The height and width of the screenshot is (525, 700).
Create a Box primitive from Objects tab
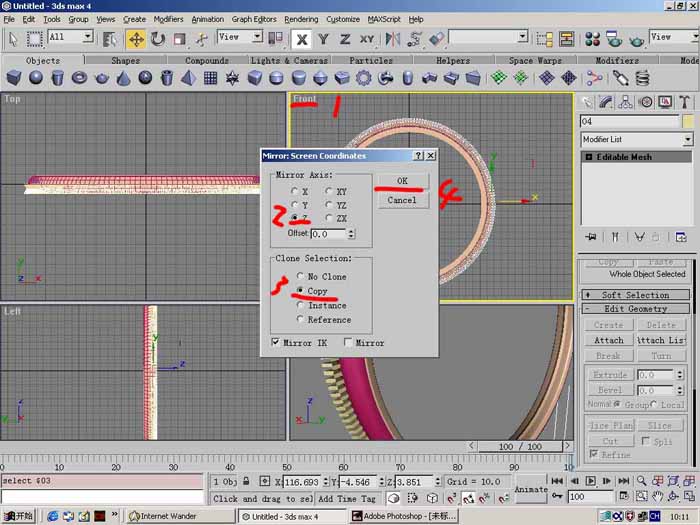tap(14, 78)
